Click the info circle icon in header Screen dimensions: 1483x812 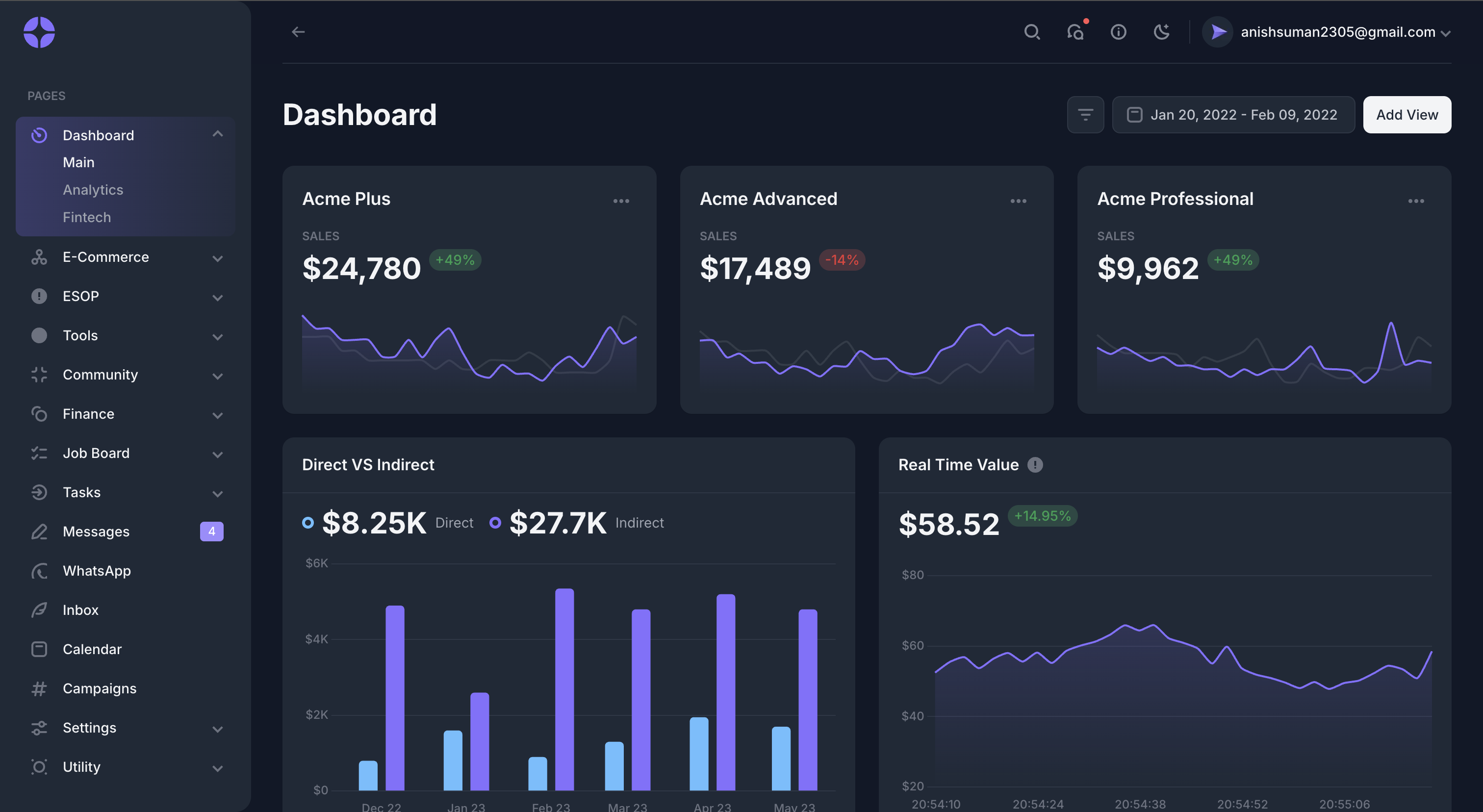[1118, 32]
